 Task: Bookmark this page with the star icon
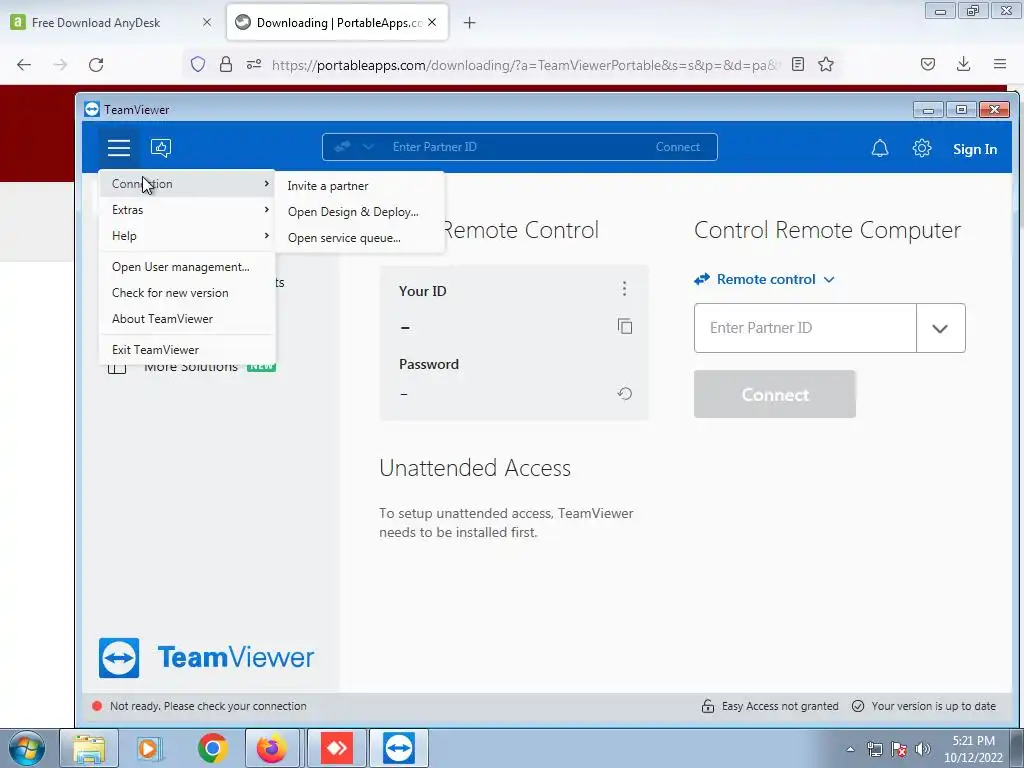tap(825, 65)
